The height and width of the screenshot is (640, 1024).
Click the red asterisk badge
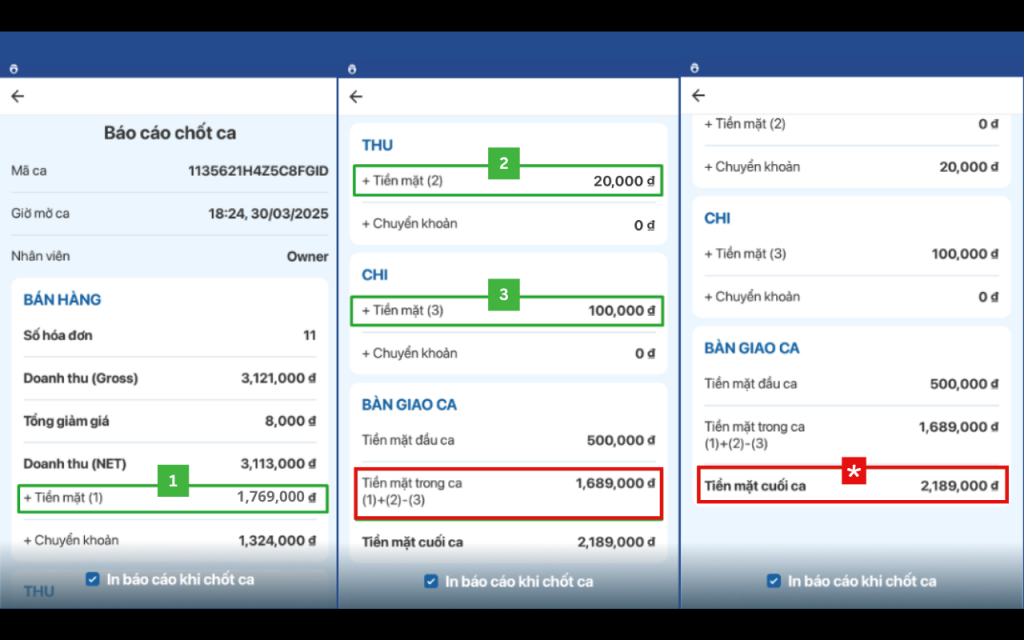pos(853,471)
